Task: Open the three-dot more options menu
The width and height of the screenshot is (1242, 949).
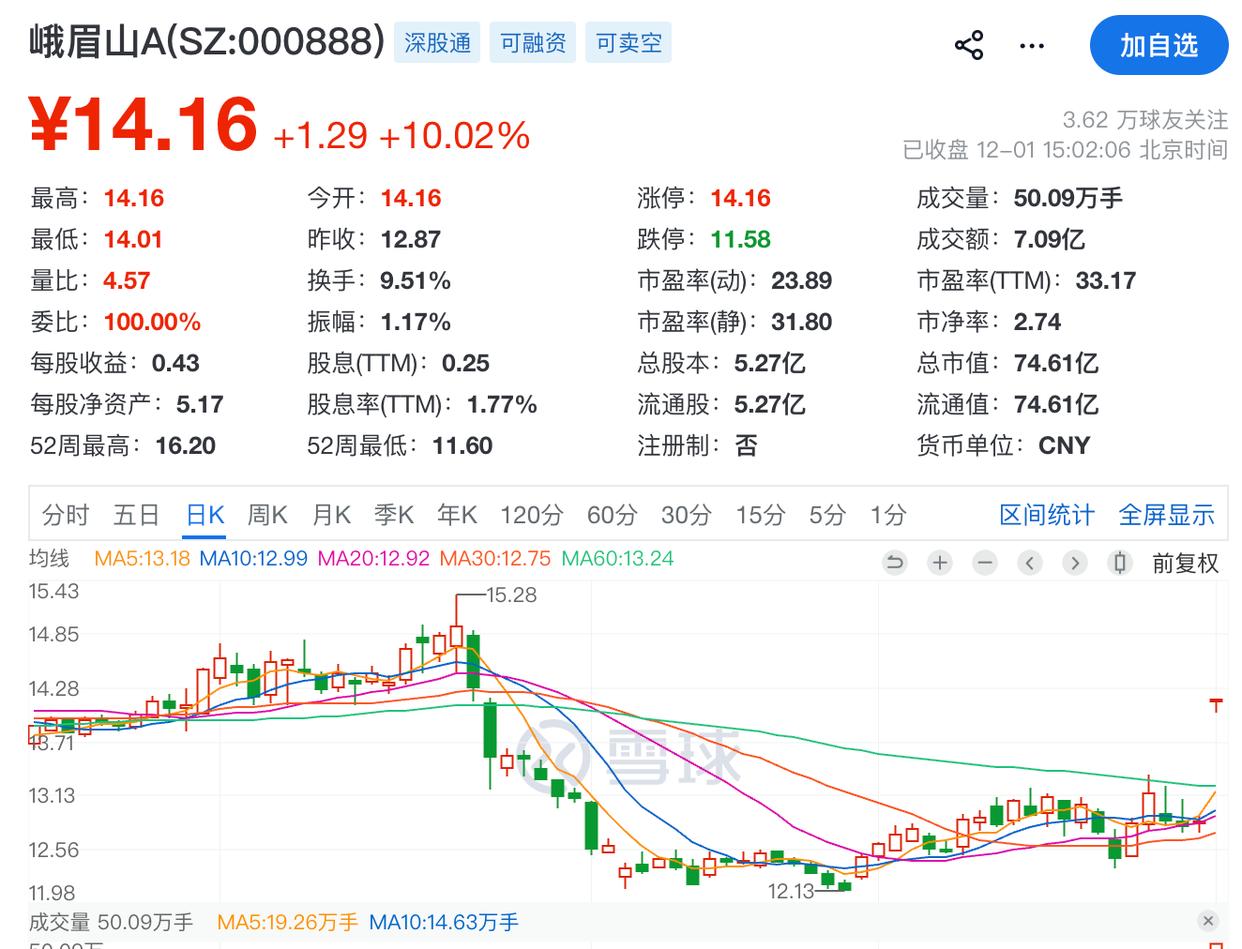Action: [x=1031, y=45]
